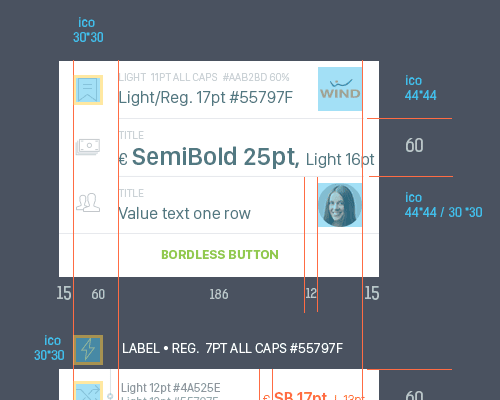Screen dimensions: 500x400
Task: Click the small timeline circle marker
Action: [110, 396]
